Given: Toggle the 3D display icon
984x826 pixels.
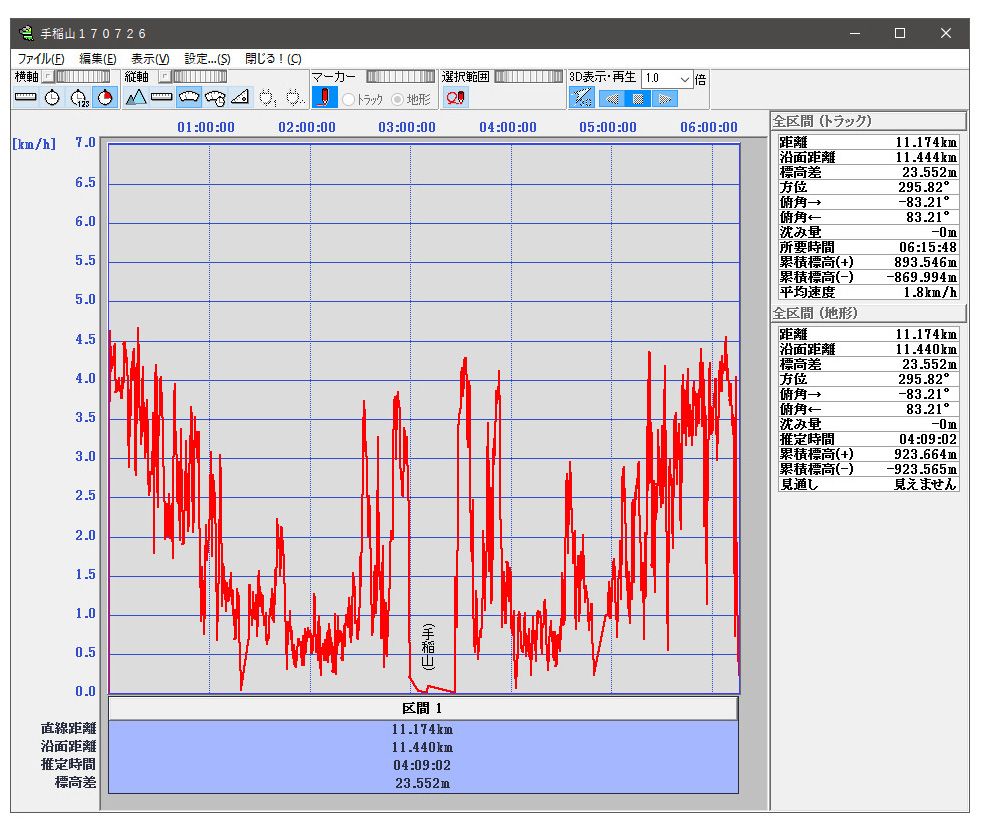Looking at the screenshot, I should pos(581,97).
